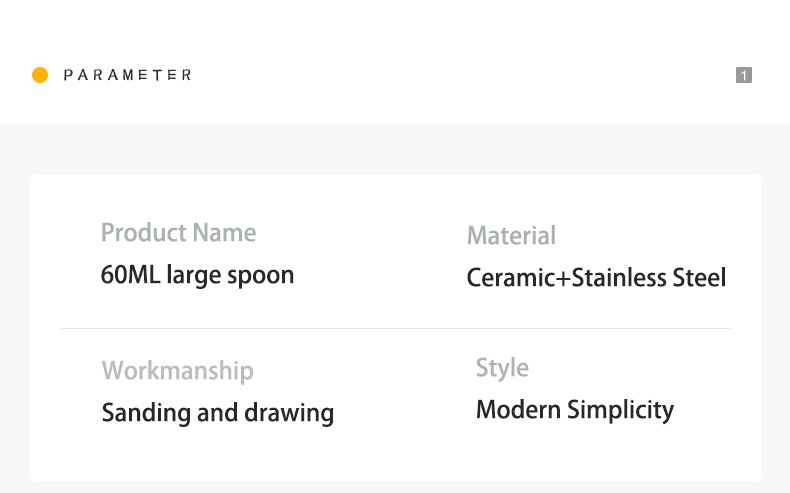Image resolution: width=790 pixels, height=493 pixels.
Task: Click the Style label
Action: [502, 368]
